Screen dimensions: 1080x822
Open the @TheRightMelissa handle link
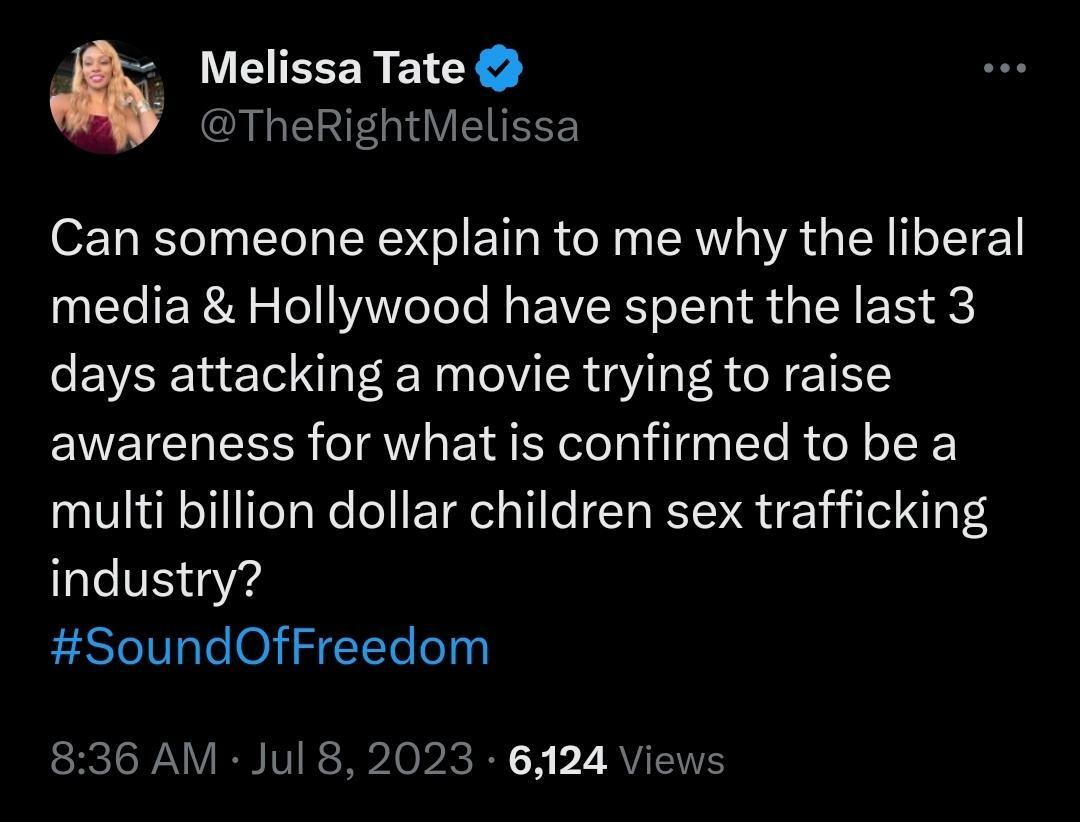[x=390, y=126]
